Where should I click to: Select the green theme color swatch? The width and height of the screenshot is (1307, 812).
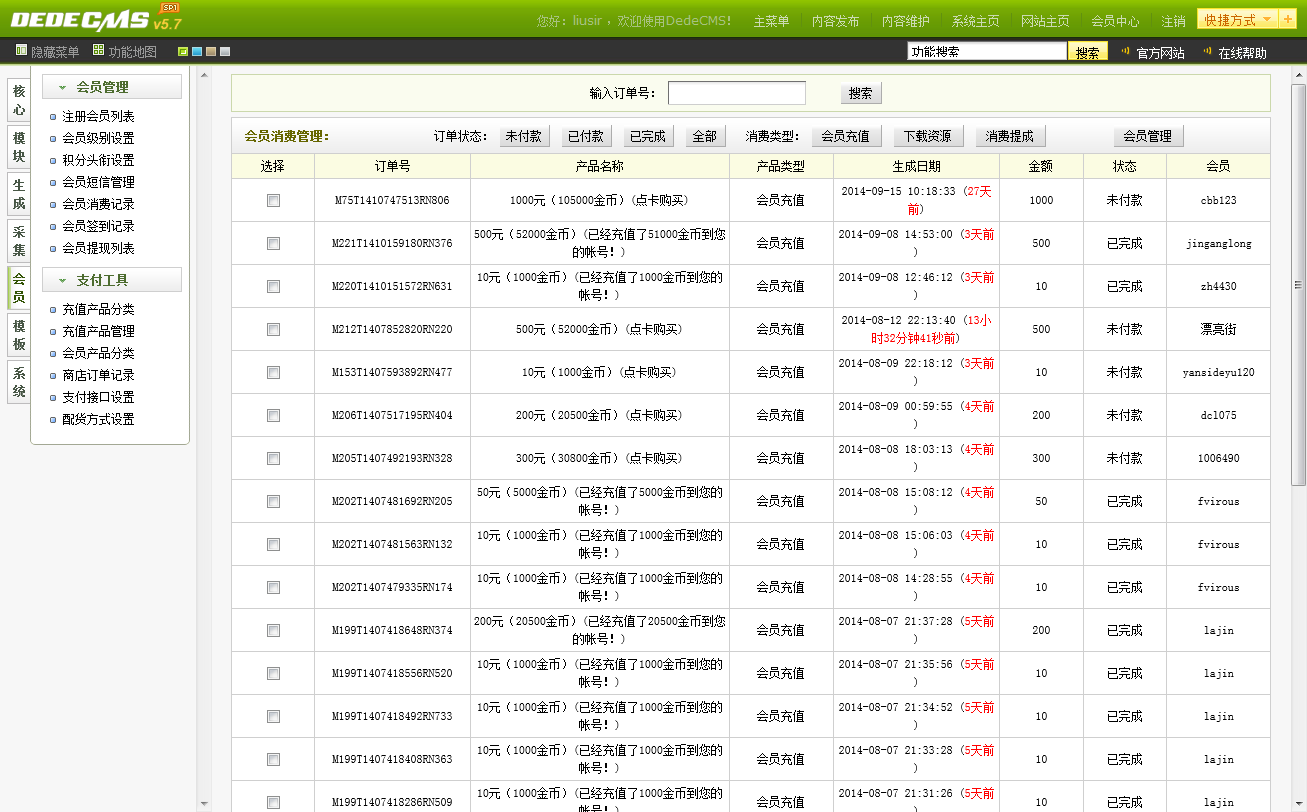[183, 52]
